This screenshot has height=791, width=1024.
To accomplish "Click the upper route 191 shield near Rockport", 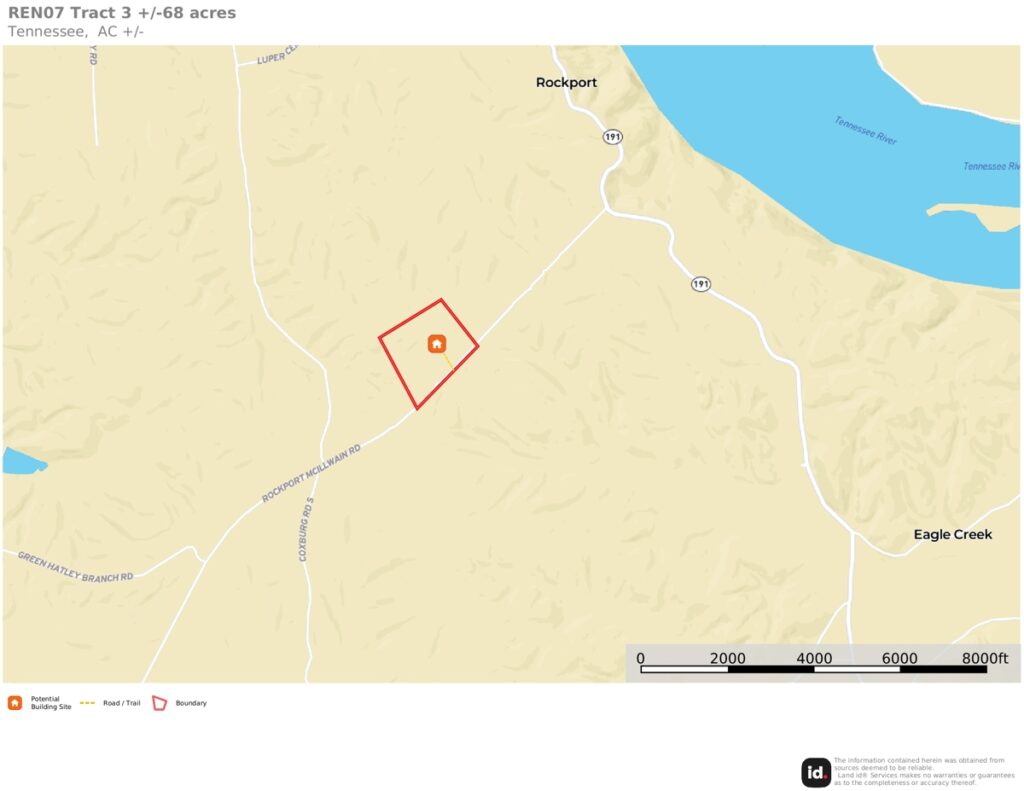I will tap(612, 137).
